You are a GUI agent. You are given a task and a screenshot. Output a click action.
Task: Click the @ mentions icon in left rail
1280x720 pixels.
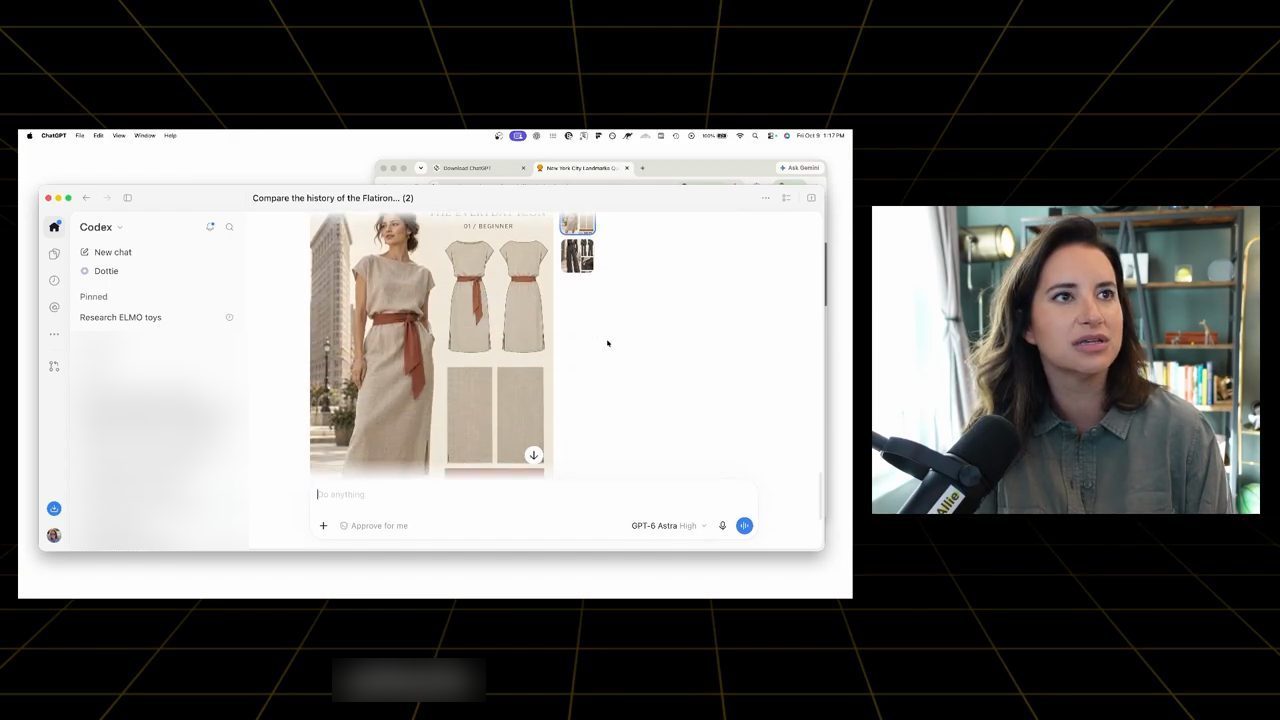pyautogui.click(x=54, y=308)
